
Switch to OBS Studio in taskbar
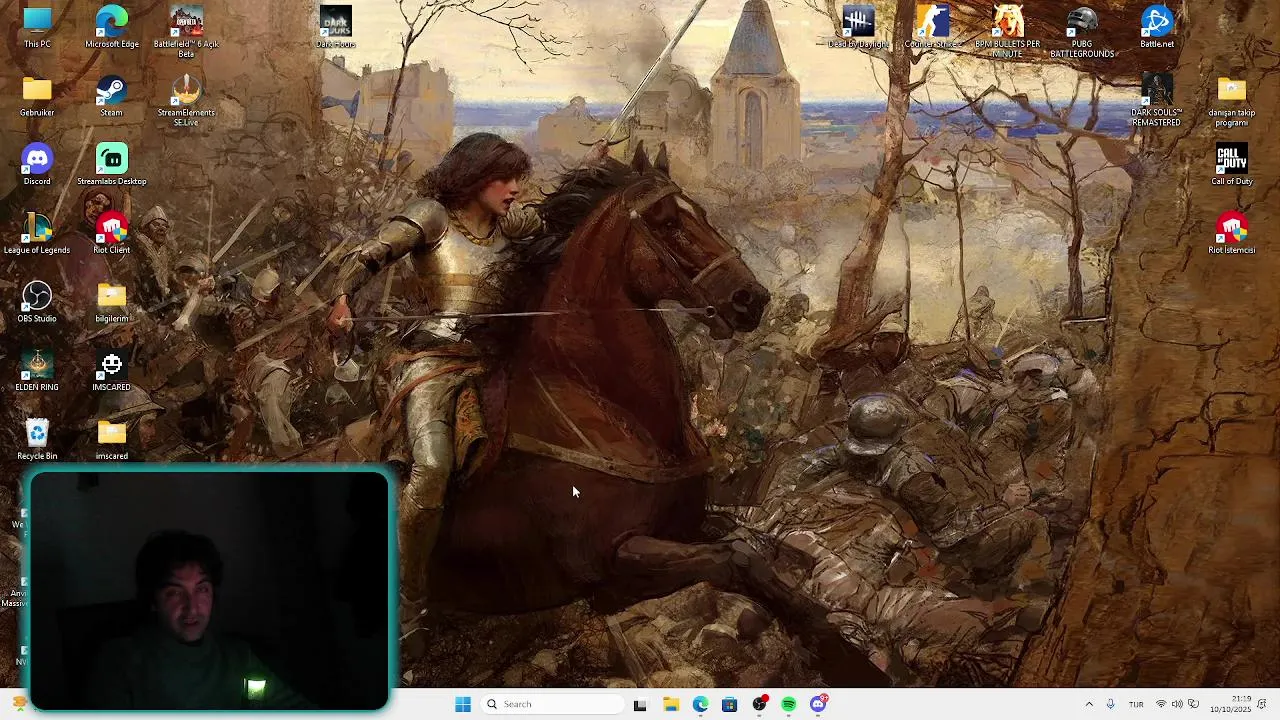tap(760, 704)
